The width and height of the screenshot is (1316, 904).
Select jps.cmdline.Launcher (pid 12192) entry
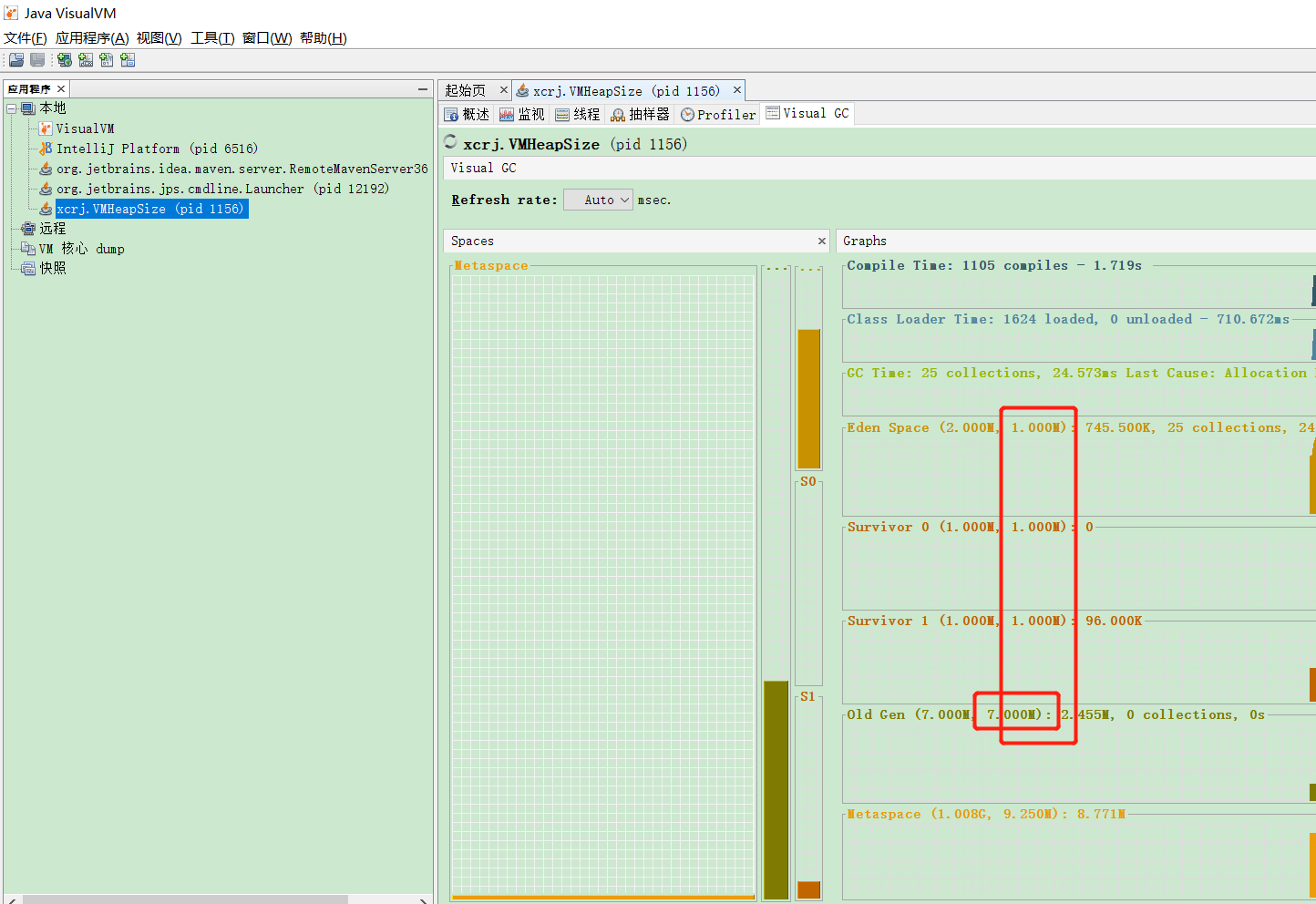222,189
